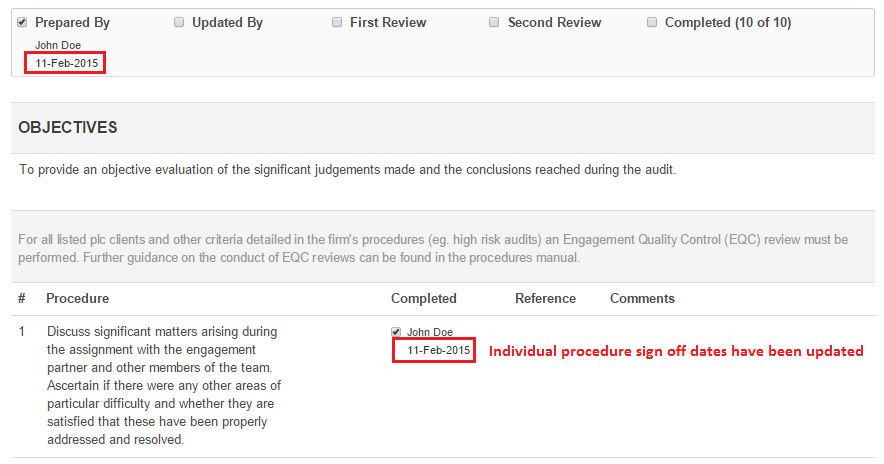This screenshot has height=464, width=884.
Task: Click the Procedure column header
Action: (x=77, y=298)
